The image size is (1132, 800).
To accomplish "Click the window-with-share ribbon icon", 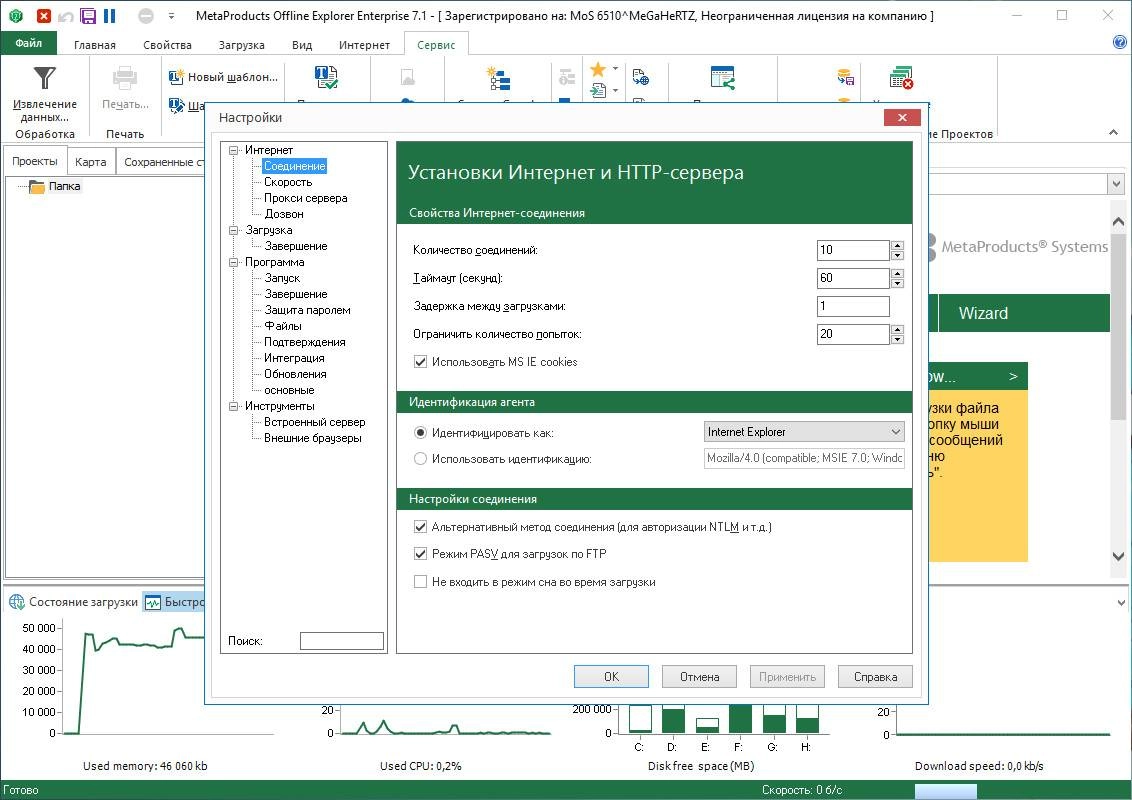I will click(722, 78).
